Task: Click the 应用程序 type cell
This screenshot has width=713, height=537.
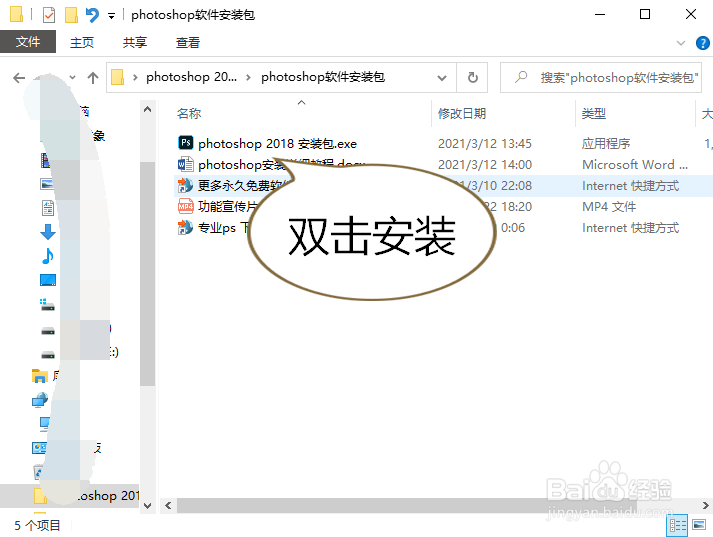Action: 606,144
